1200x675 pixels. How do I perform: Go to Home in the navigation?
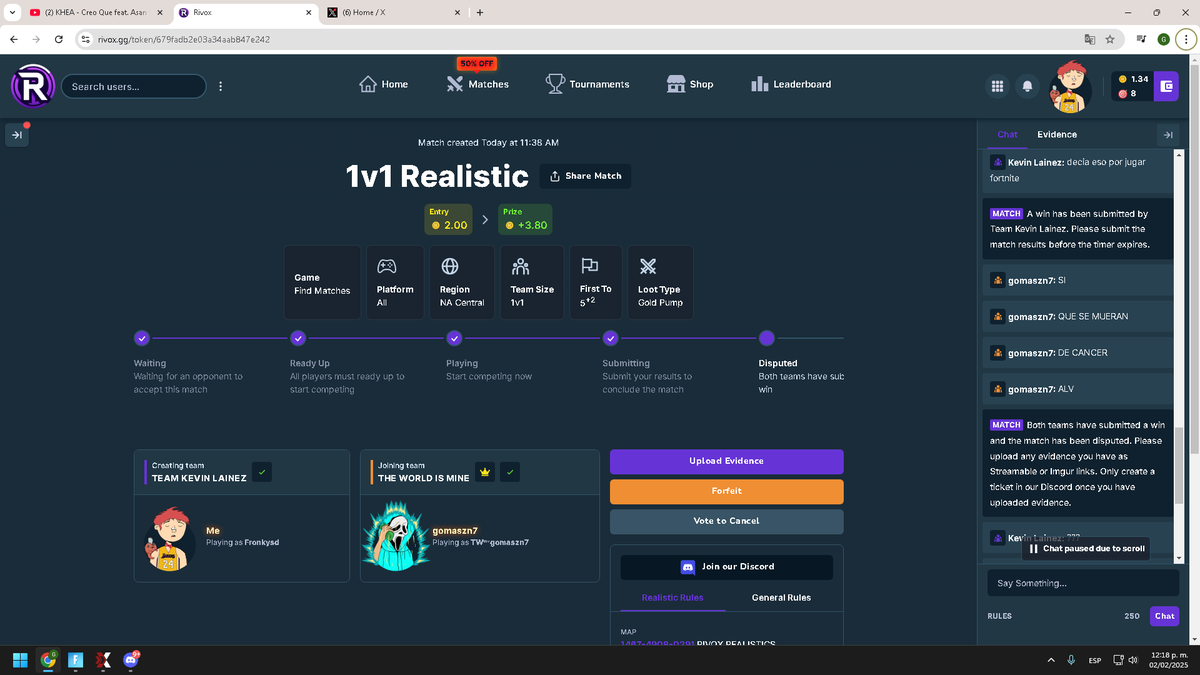pyautogui.click(x=383, y=85)
